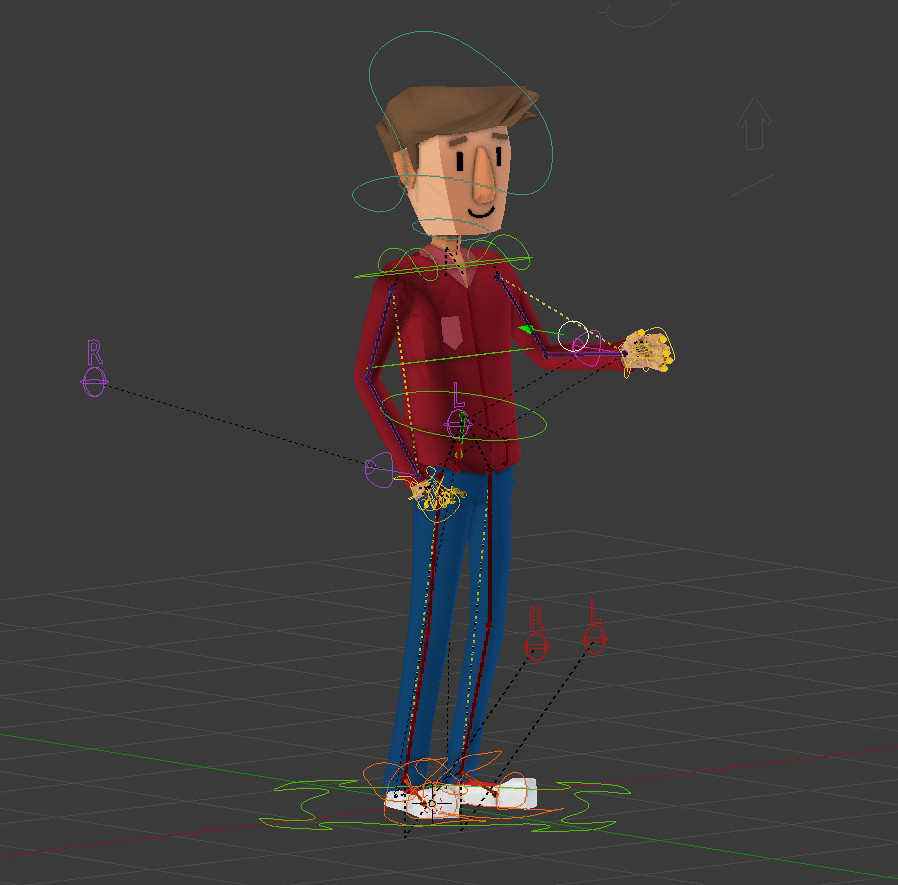Select the yellow finger controls on the extended hand
Viewport: 898px width, 885px height.
click(x=649, y=350)
